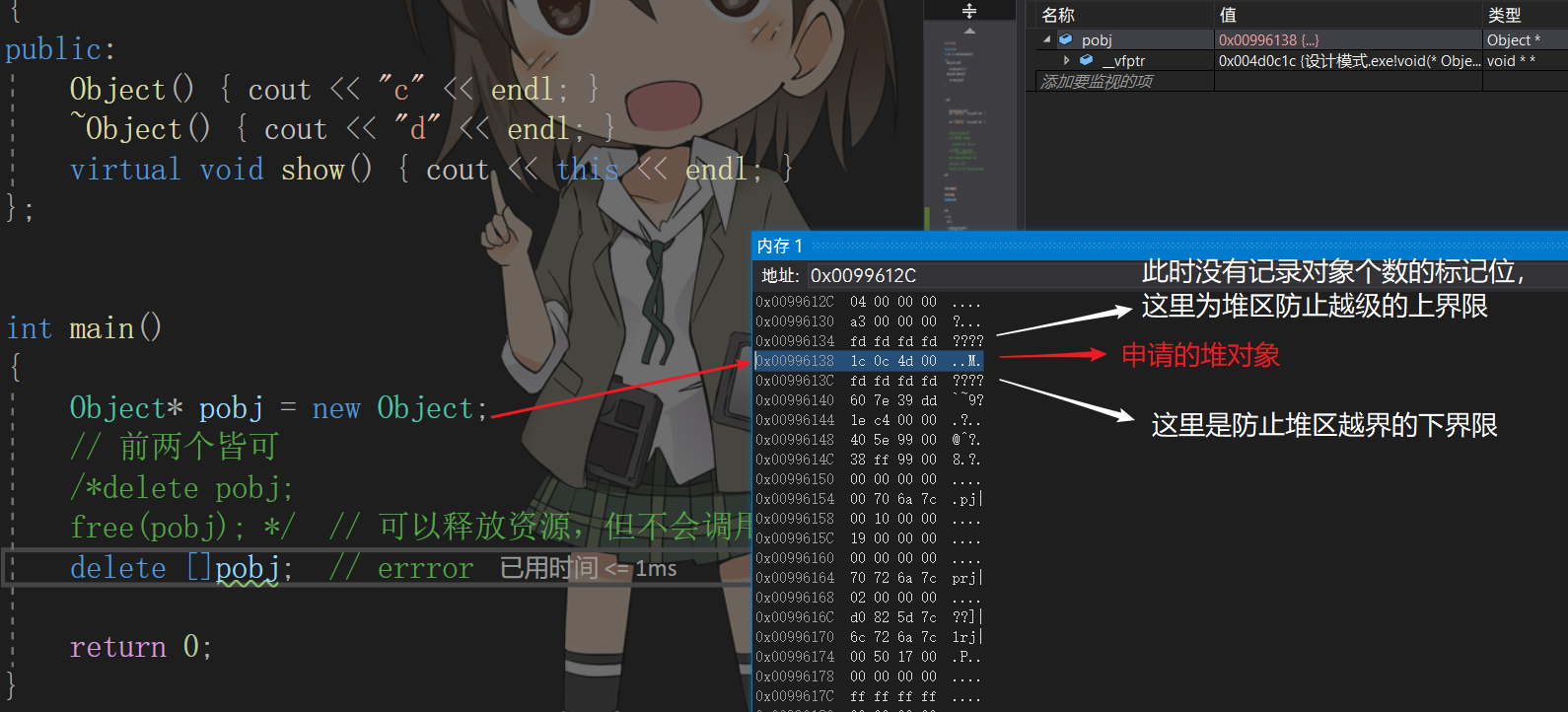Viewport: 1568px width, 712px height.
Task: Click the ~Object() destructor line in code
Action: 343,129
